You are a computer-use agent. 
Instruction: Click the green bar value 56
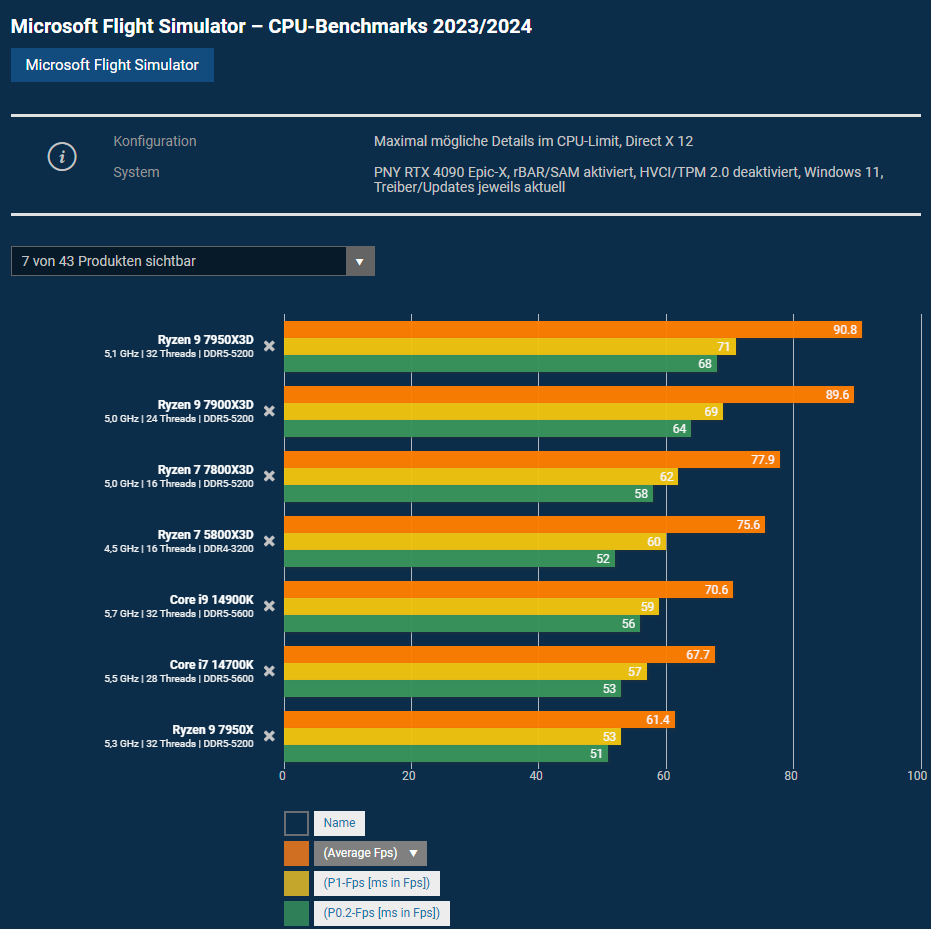(x=628, y=623)
